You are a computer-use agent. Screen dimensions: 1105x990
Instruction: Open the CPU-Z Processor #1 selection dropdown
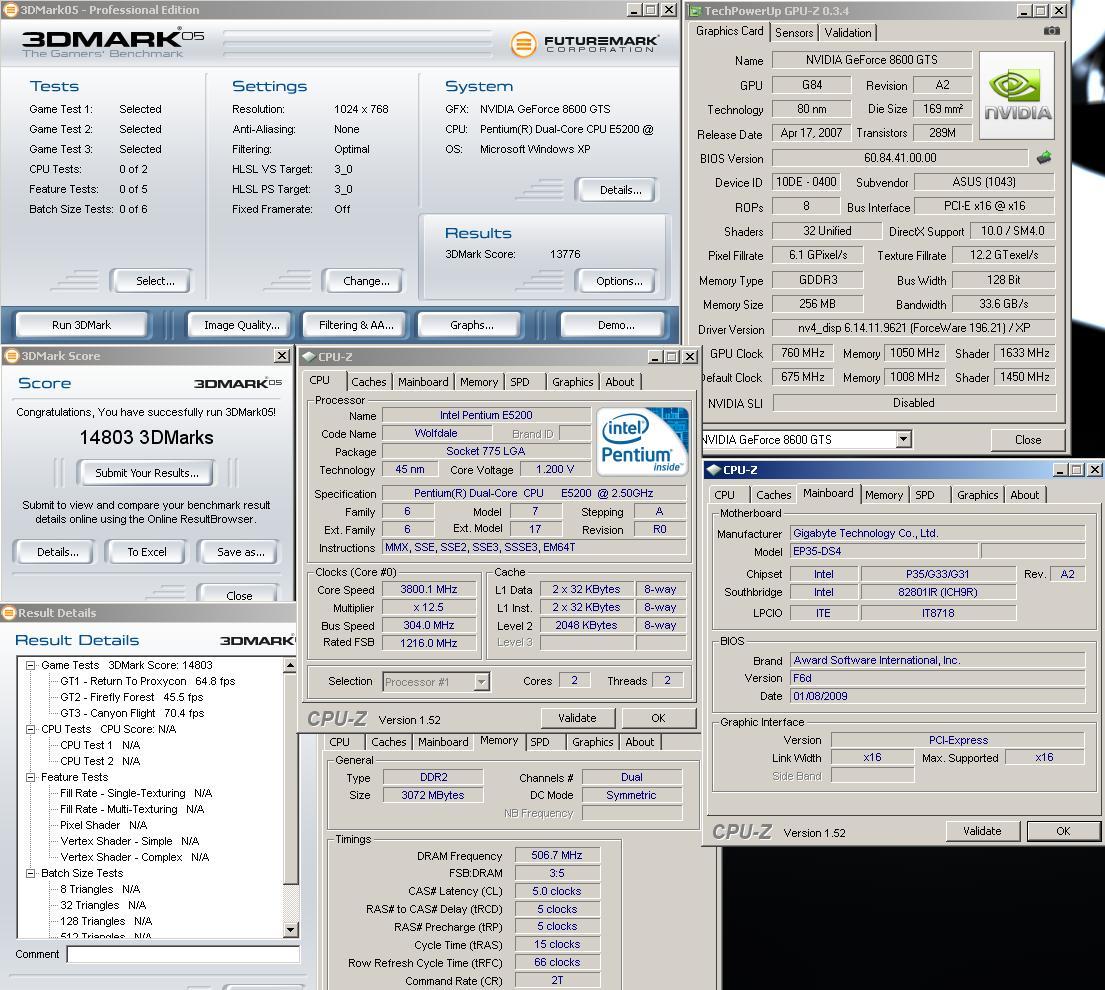coord(481,681)
